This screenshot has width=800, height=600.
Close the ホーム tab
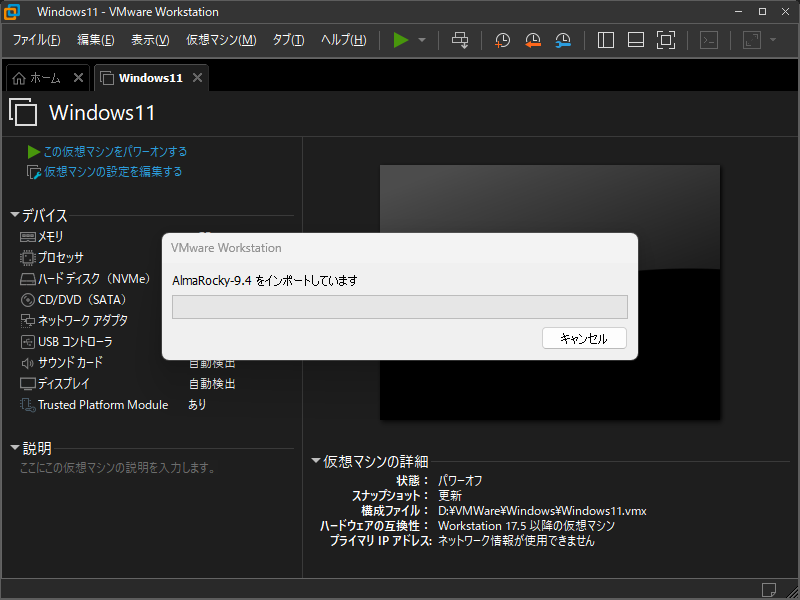click(78, 78)
